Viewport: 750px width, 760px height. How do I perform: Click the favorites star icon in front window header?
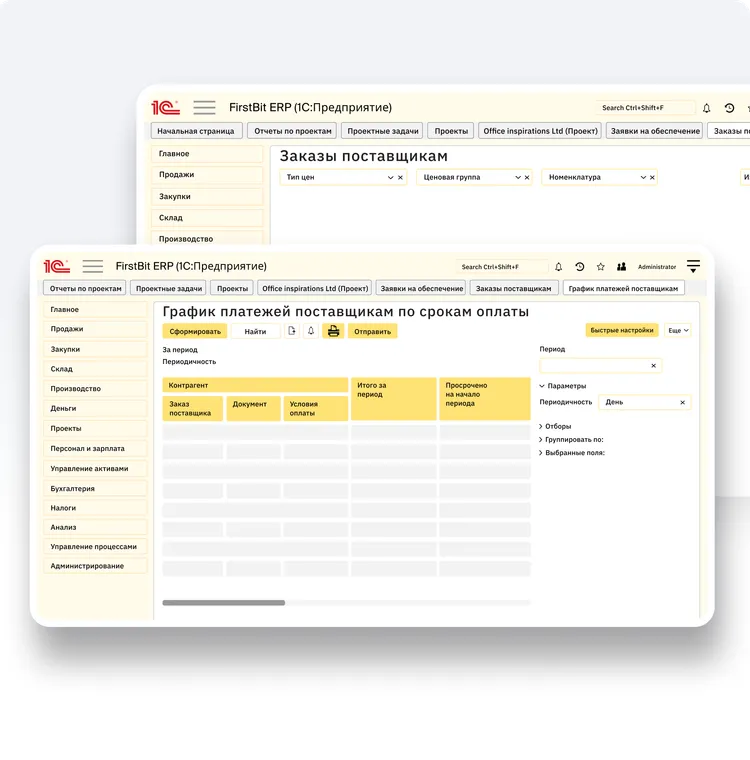click(601, 267)
